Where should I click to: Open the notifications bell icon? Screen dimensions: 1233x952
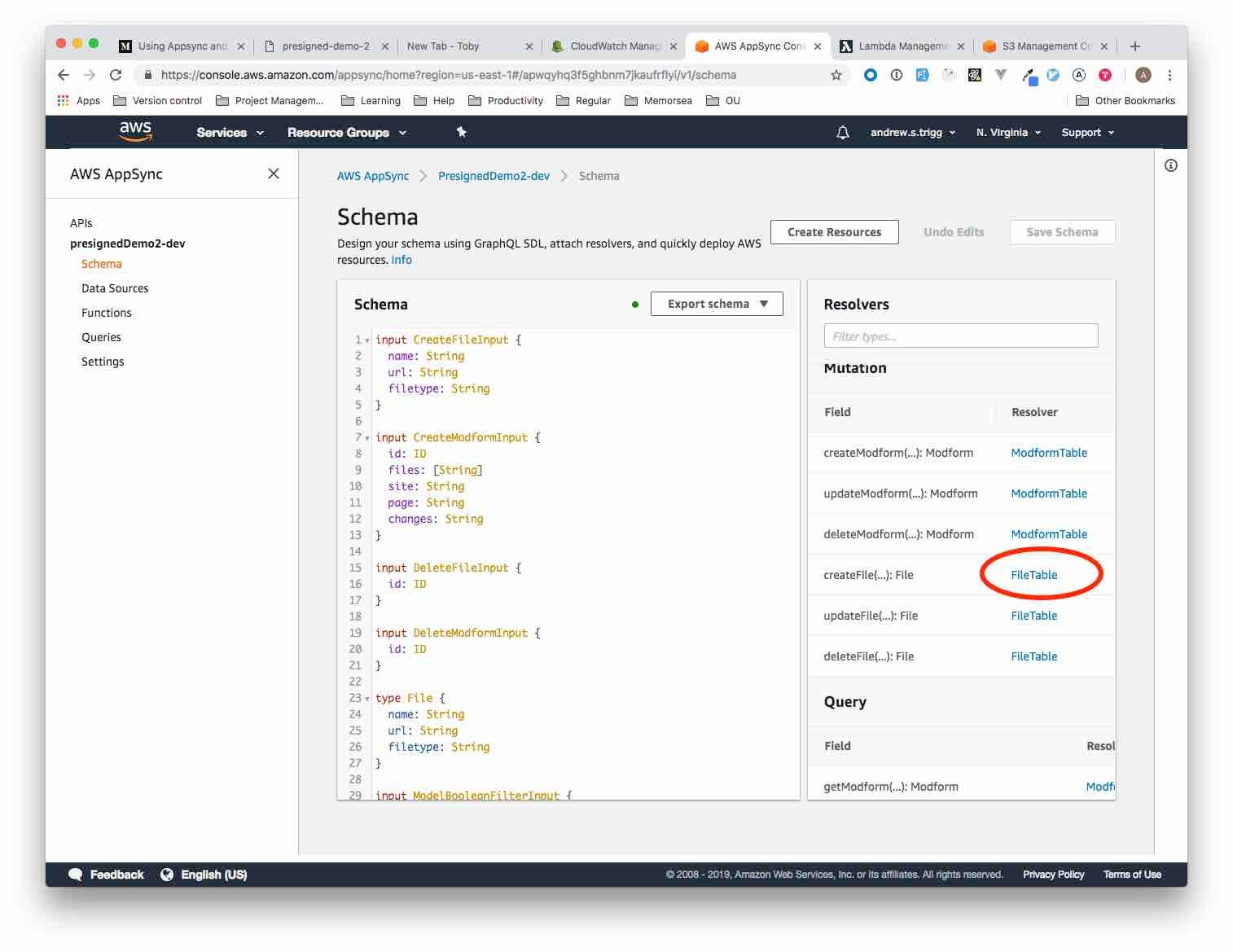tap(843, 132)
